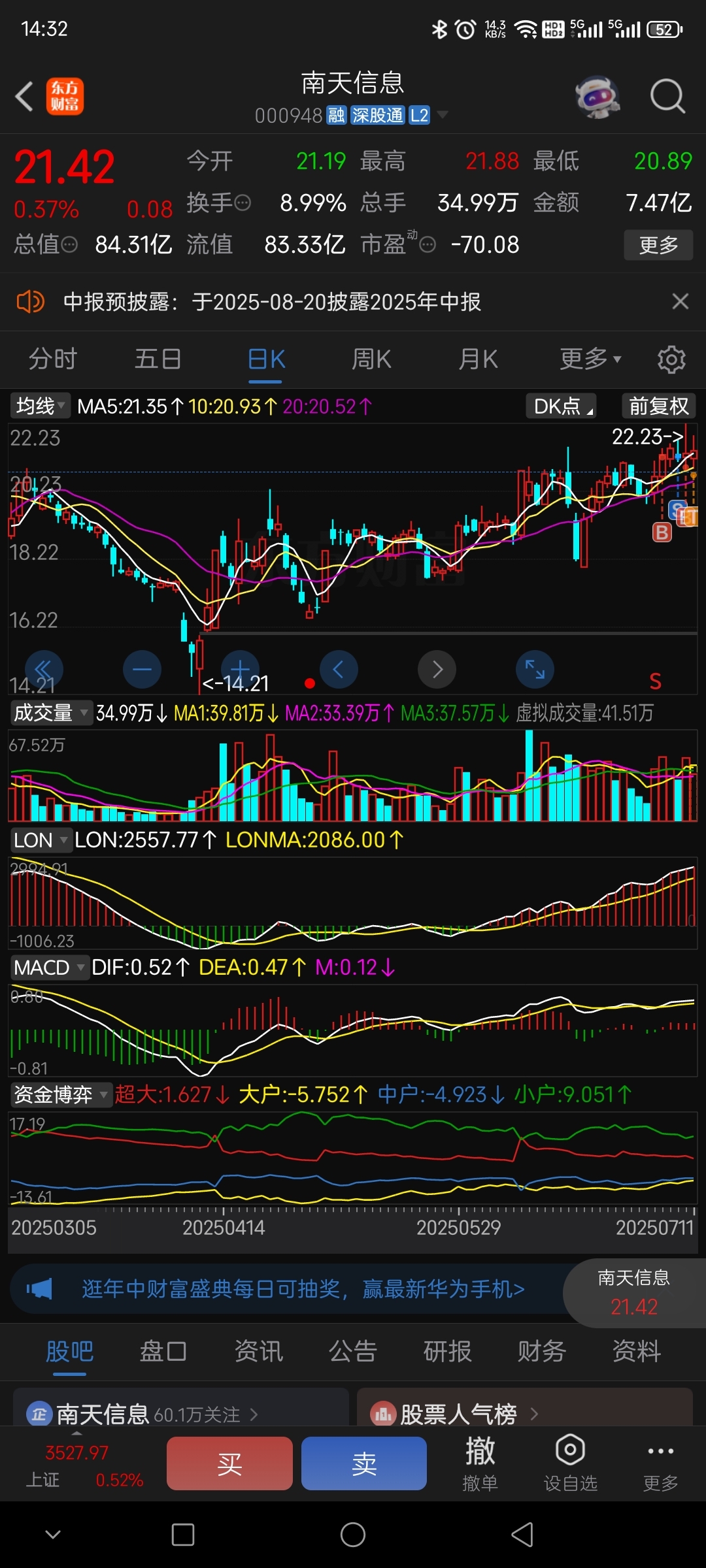Open the 财务 finance tab
The height and width of the screenshot is (1568, 706).
[x=542, y=1351]
